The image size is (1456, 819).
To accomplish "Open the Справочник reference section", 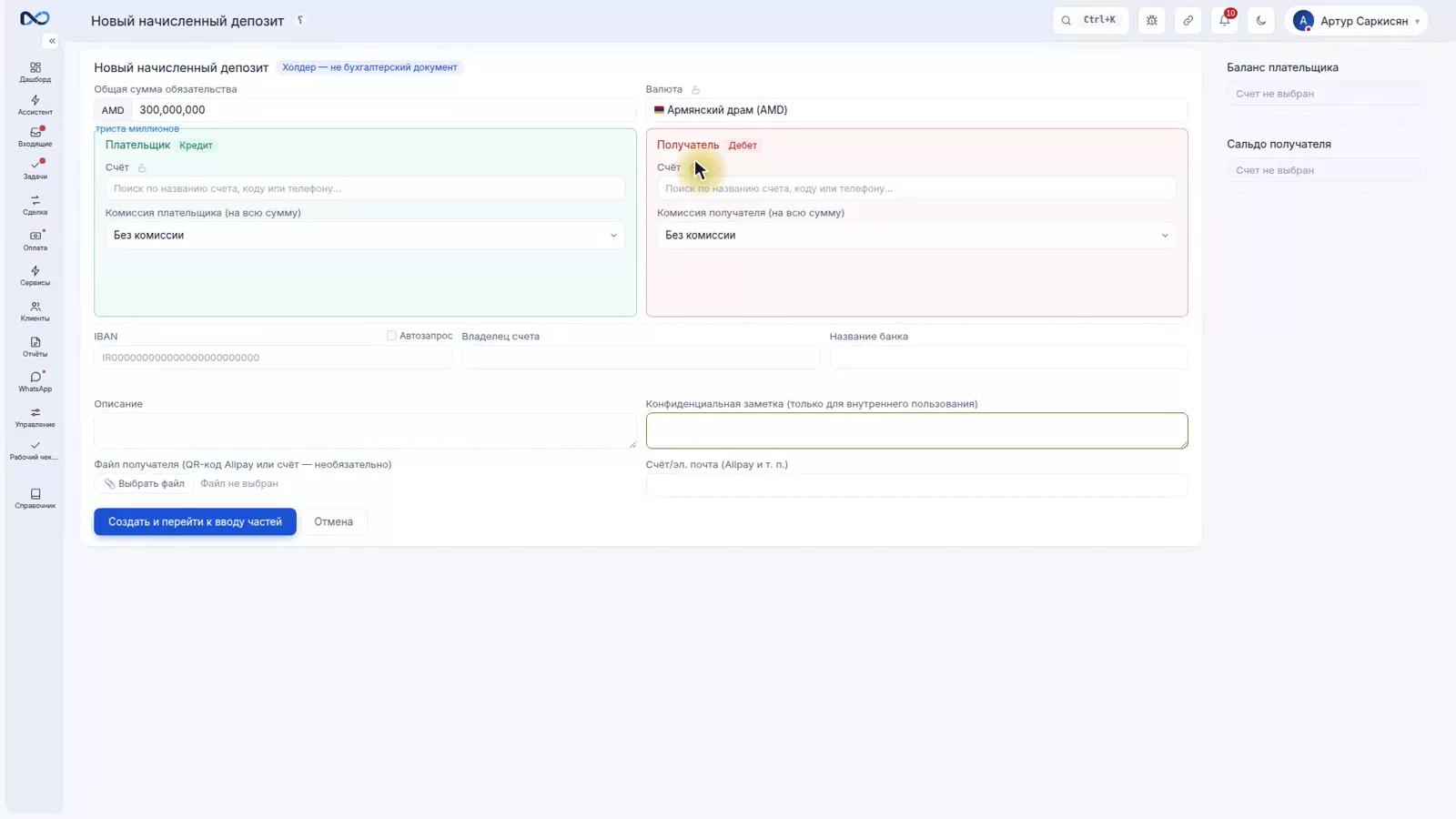I will (35, 498).
